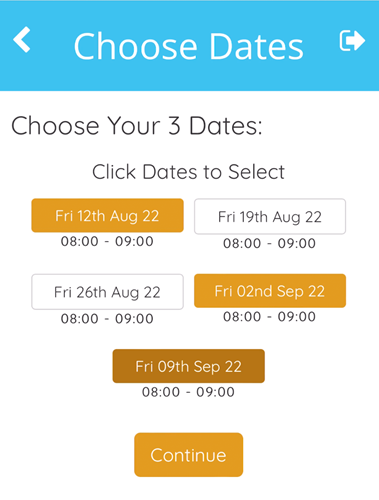The image size is (379, 500).
Task: Click the 09:00 end time under Fri 19th Aug 22
Action: pyautogui.click(x=297, y=243)
